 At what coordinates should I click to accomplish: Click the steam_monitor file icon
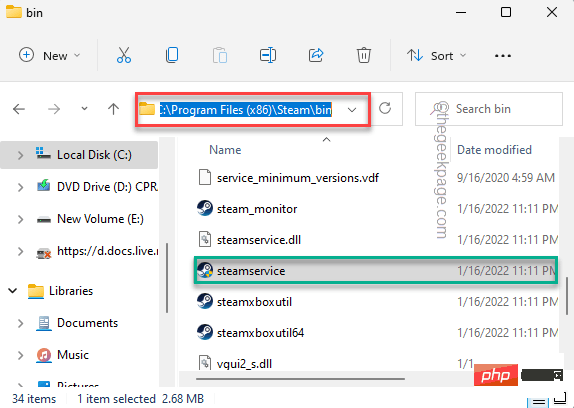(205, 209)
